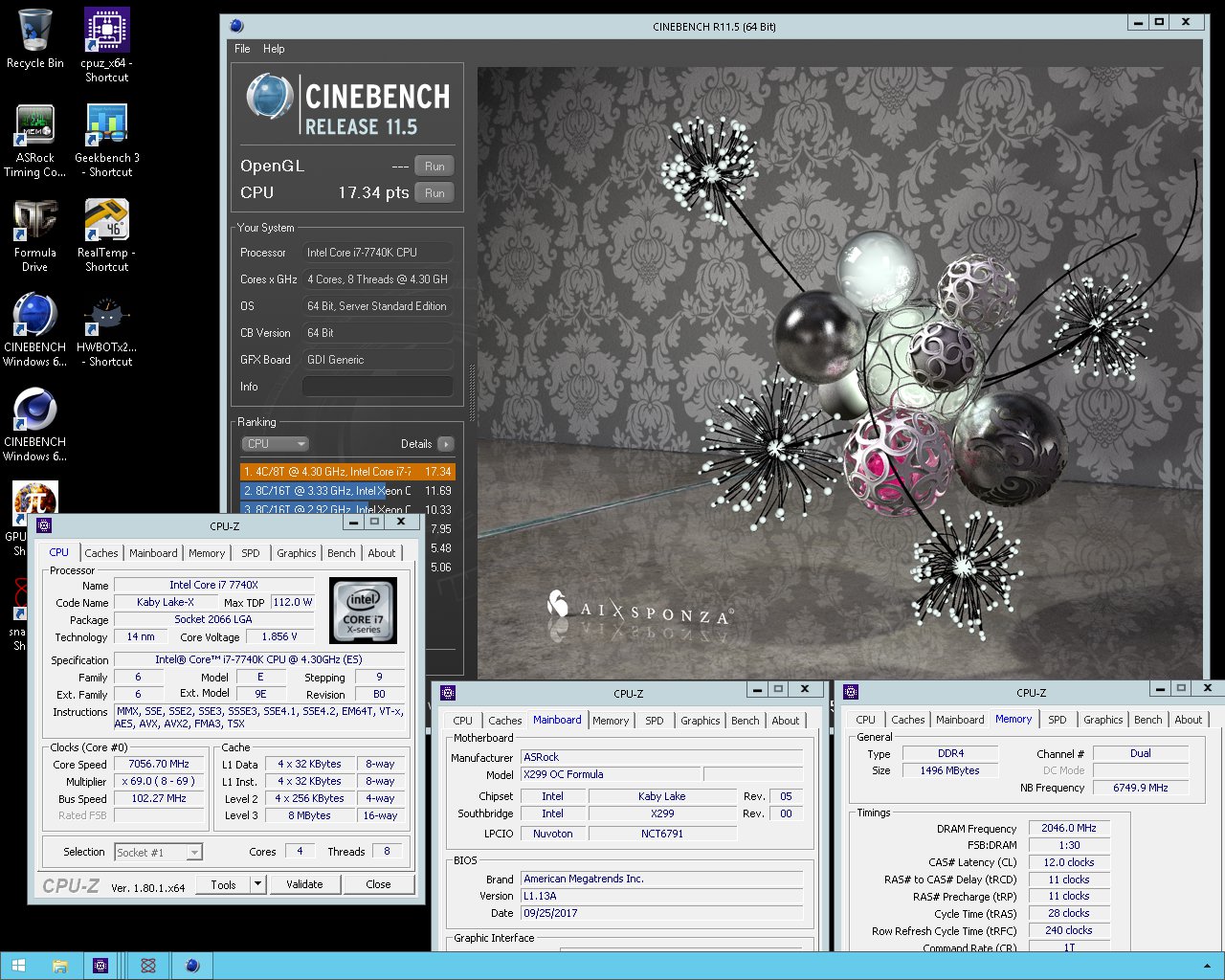
Task: Select ranking row 4C/8T @ 4.30 GHz
Action: pos(347,472)
